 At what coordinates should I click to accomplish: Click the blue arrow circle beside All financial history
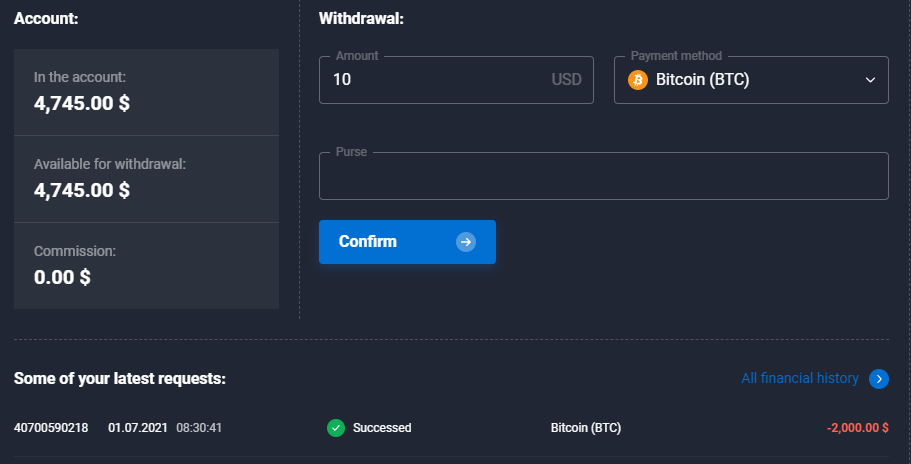pyautogui.click(x=878, y=378)
